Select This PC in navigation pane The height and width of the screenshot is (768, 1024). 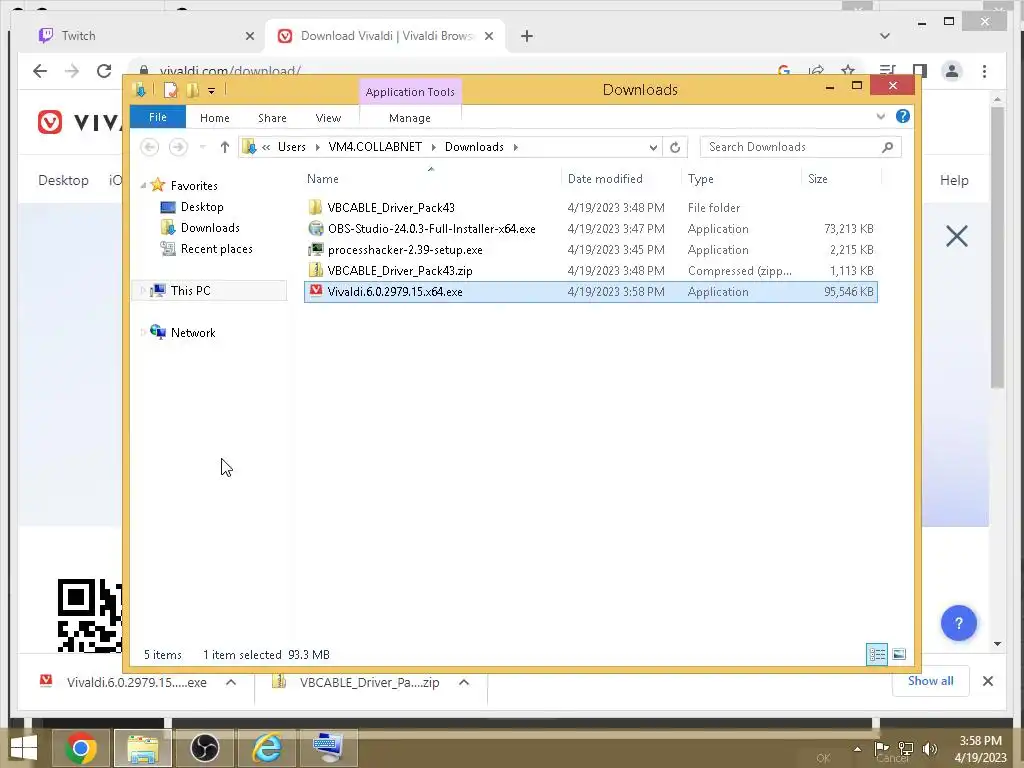(190, 291)
